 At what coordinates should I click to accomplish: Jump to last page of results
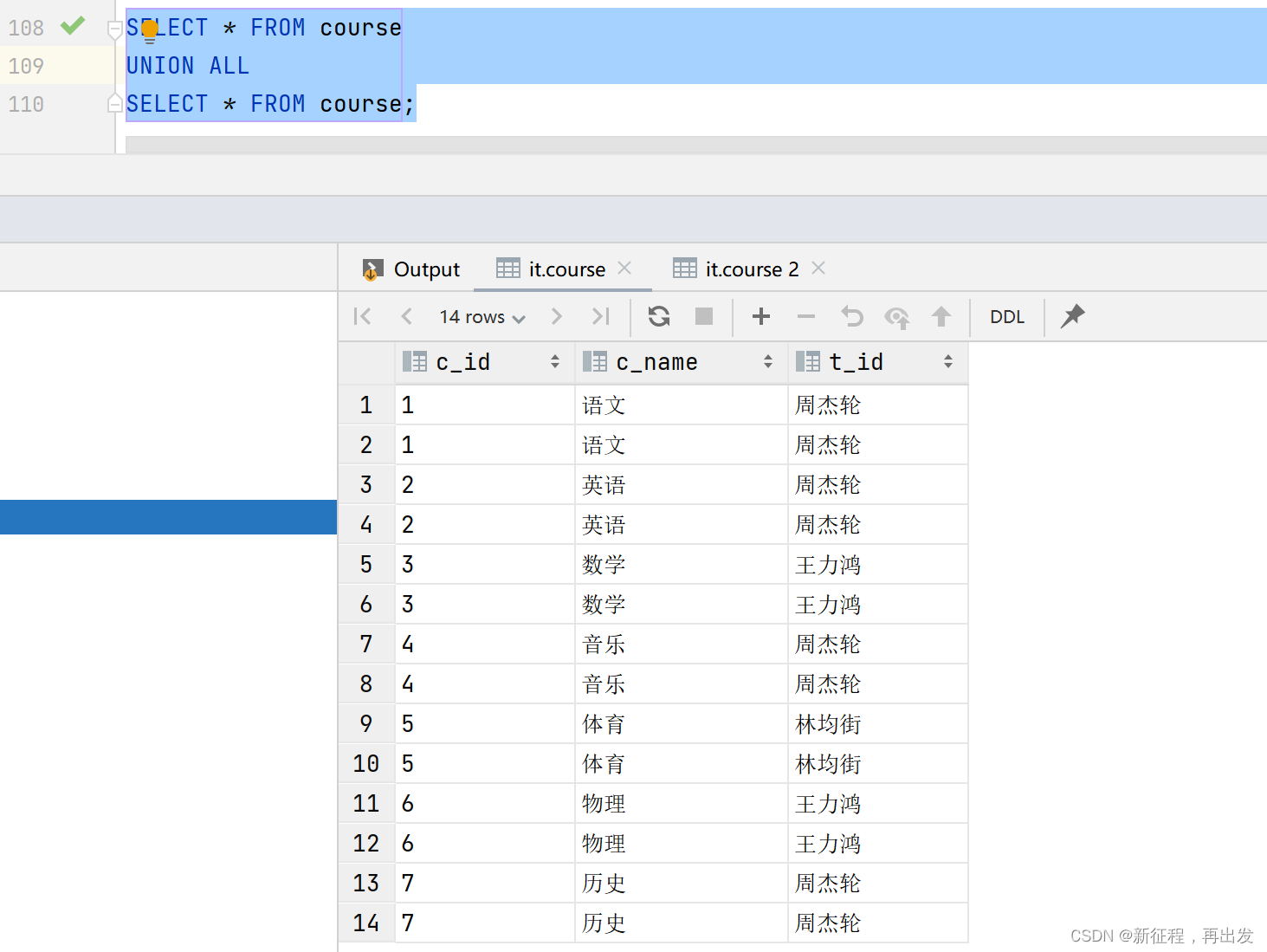(x=601, y=317)
